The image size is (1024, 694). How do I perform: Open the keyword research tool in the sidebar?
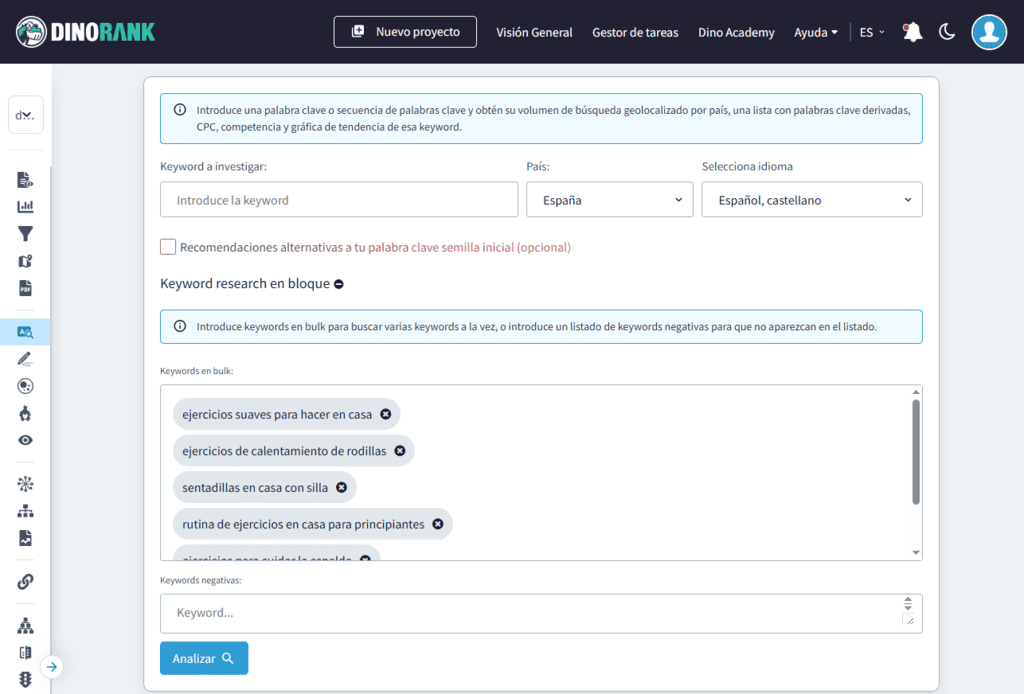(x=26, y=330)
